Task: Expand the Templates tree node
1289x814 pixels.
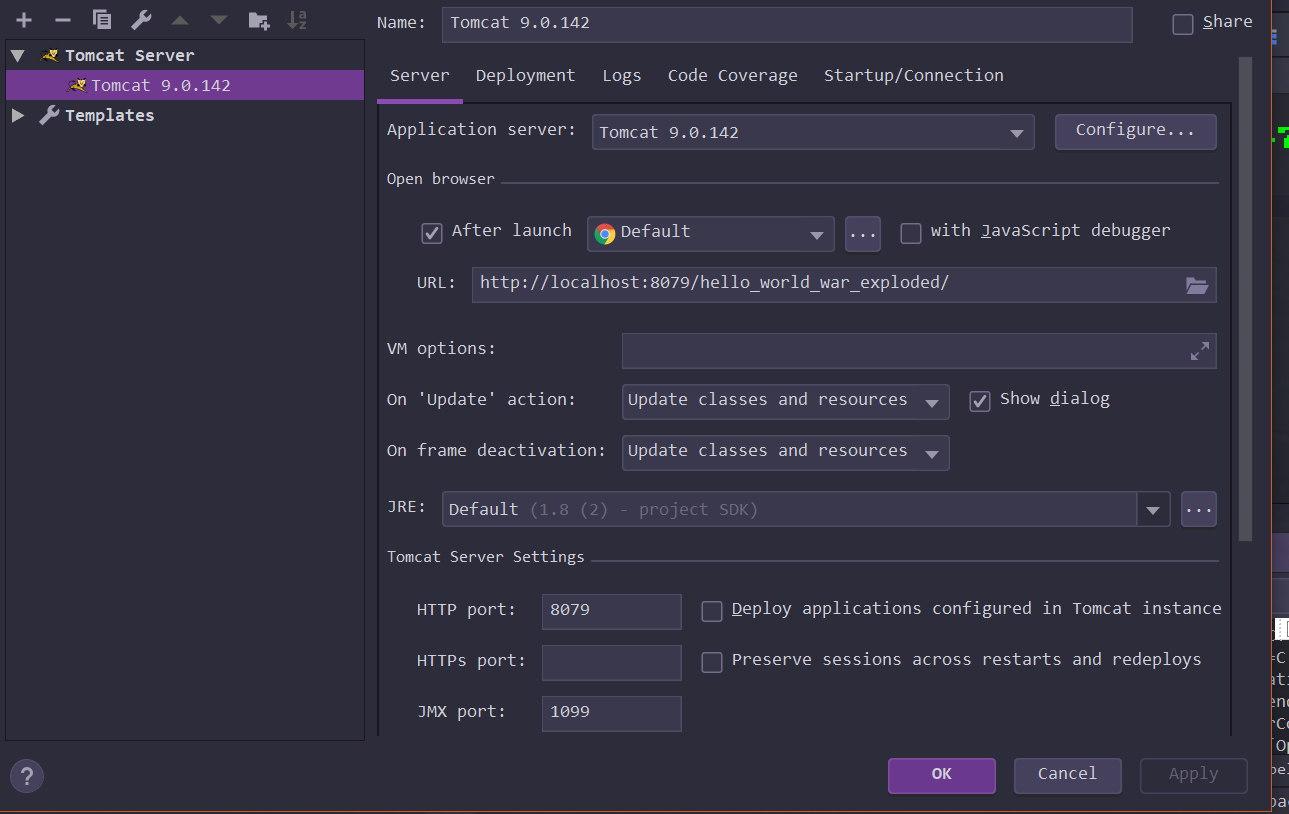Action: click(18, 115)
